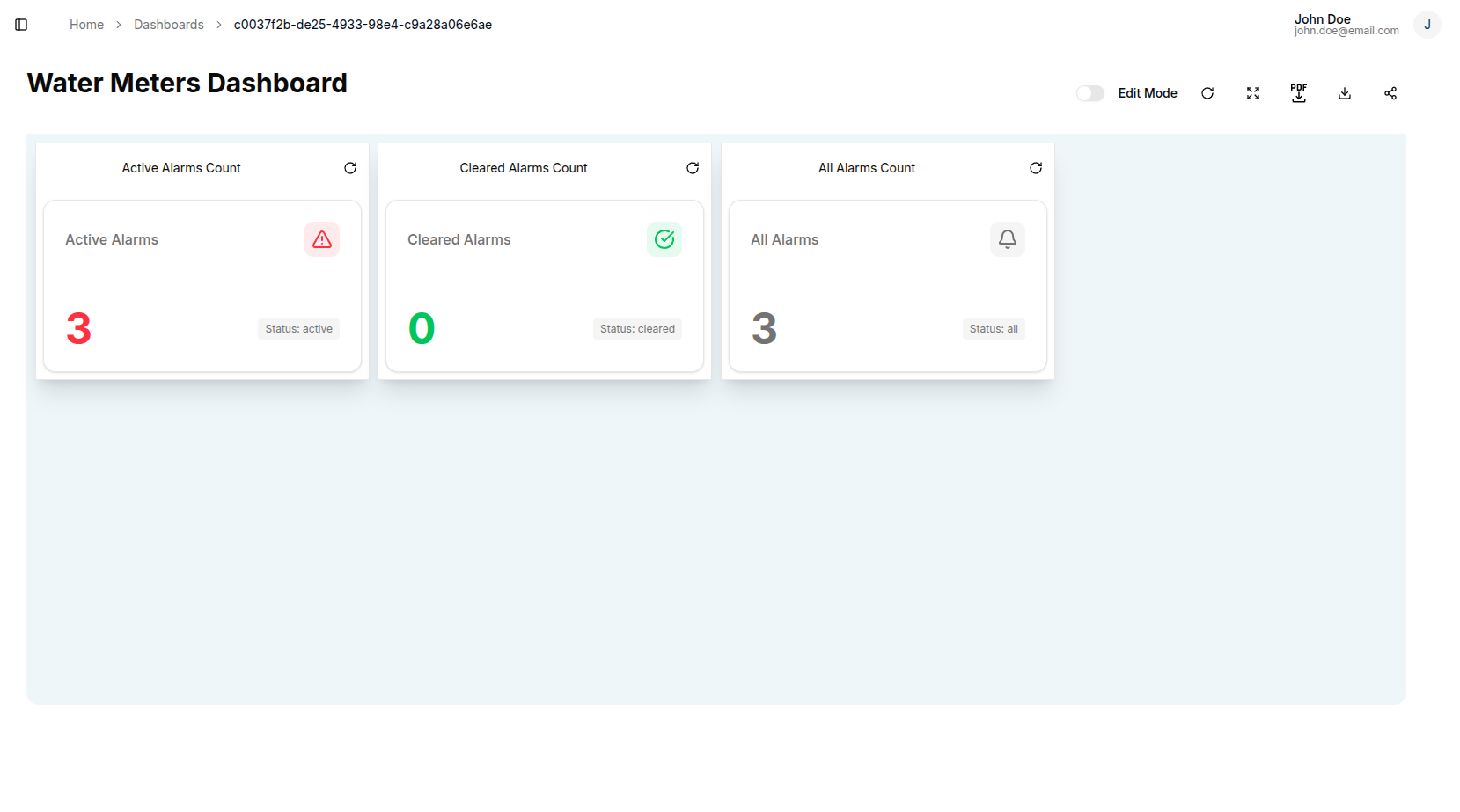Open the share dashboard icon

coord(1390,93)
